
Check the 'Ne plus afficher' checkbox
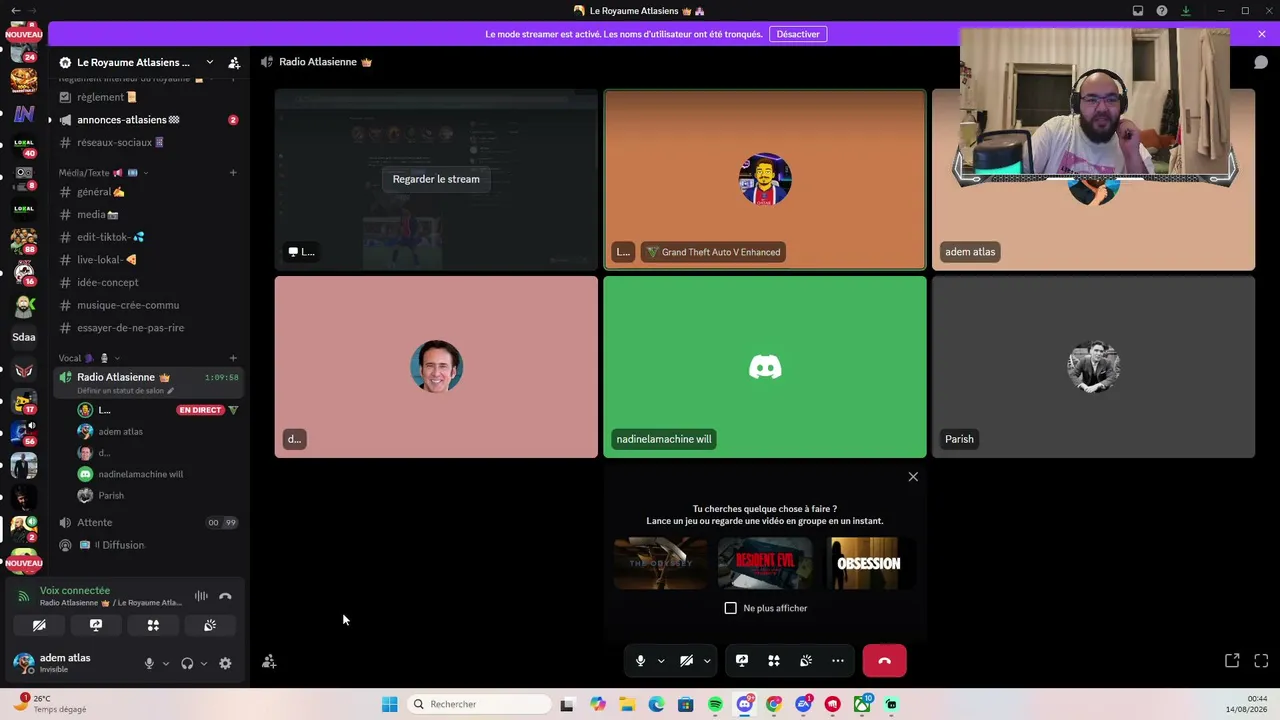[x=731, y=608]
